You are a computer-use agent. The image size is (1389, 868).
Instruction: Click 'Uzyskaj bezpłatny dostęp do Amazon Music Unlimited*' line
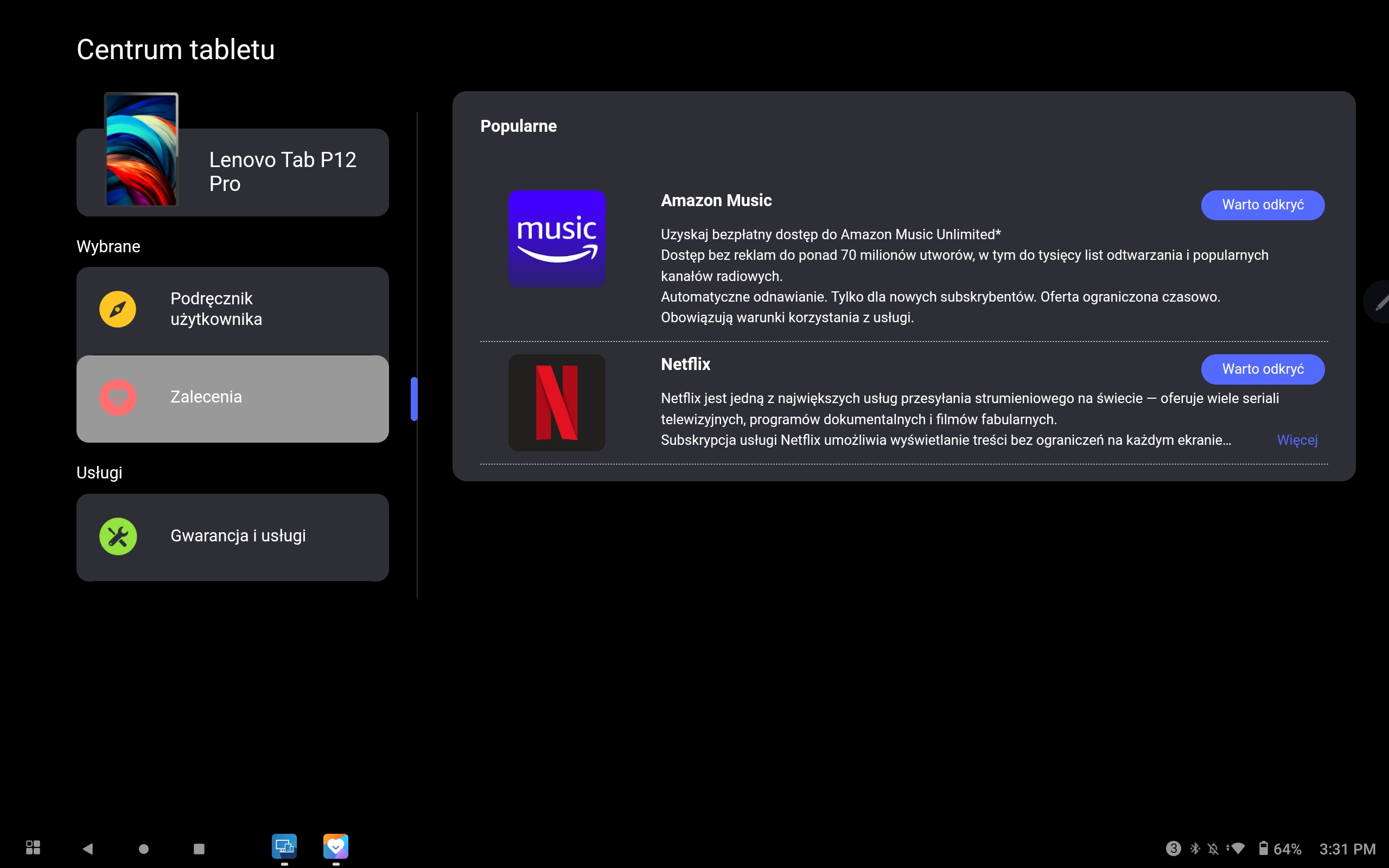click(831, 234)
